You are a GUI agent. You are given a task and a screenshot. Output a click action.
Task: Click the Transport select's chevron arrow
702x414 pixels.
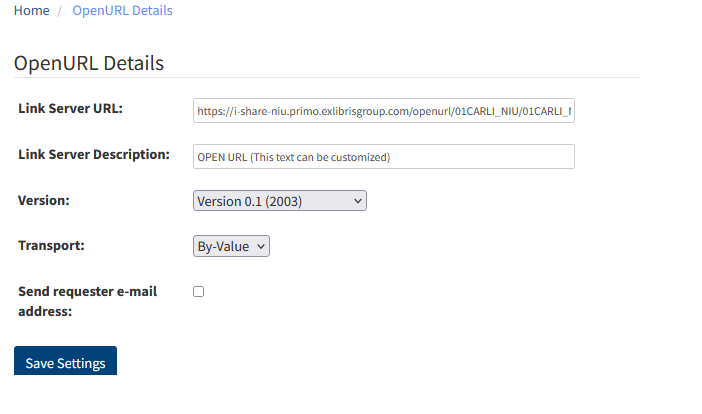point(261,246)
